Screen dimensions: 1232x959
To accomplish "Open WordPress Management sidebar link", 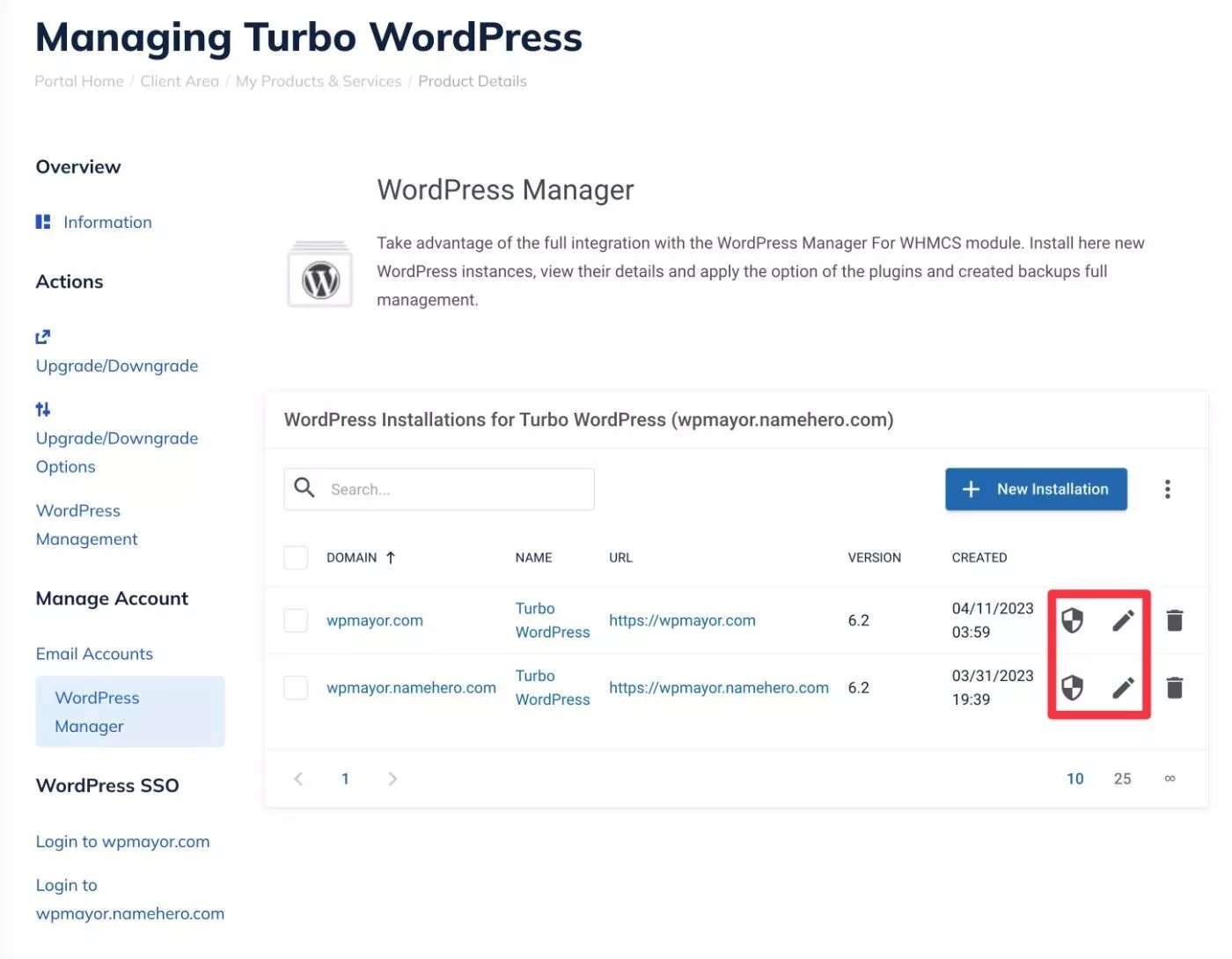I will (x=87, y=524).
